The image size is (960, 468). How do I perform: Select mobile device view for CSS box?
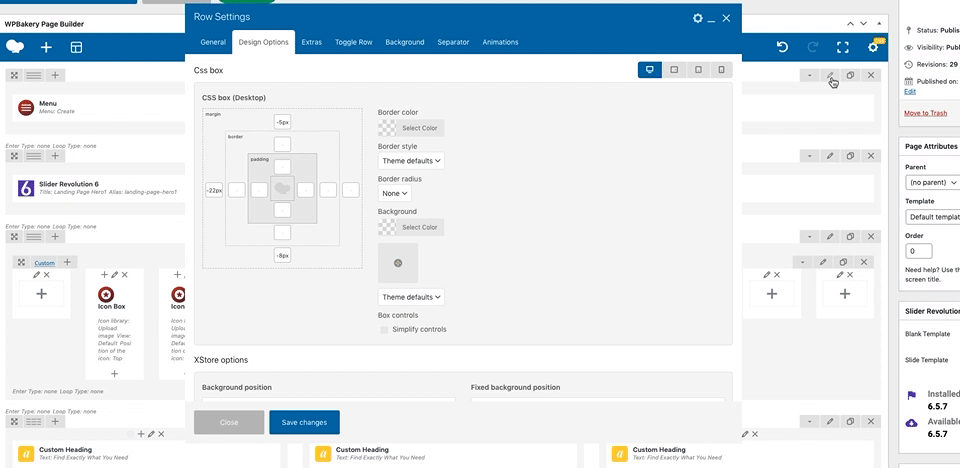[721, 70]
